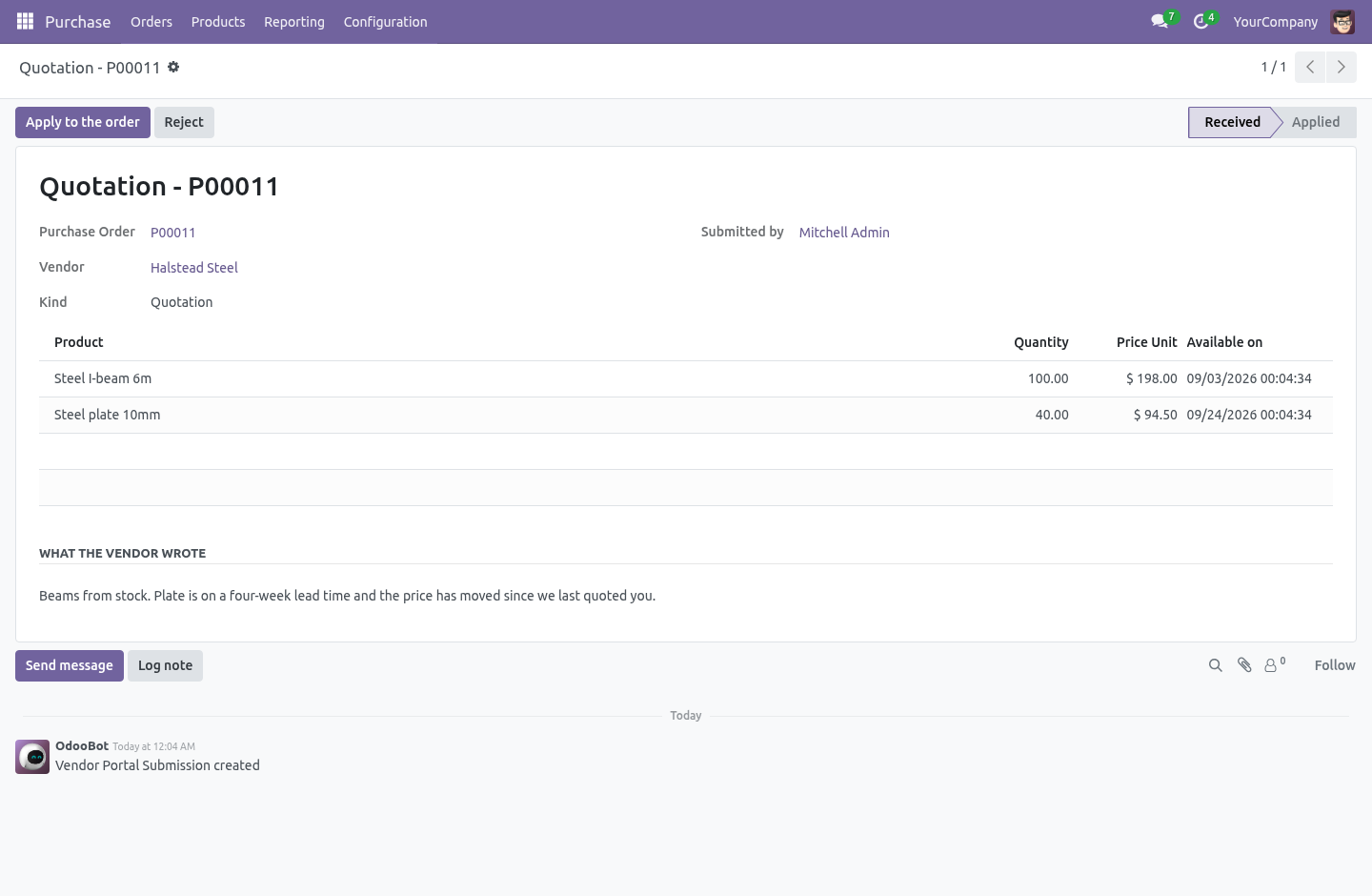Viewport: 1372px width, 896px height.
Task: Open the Configuration menu
Action: [385, 22]
